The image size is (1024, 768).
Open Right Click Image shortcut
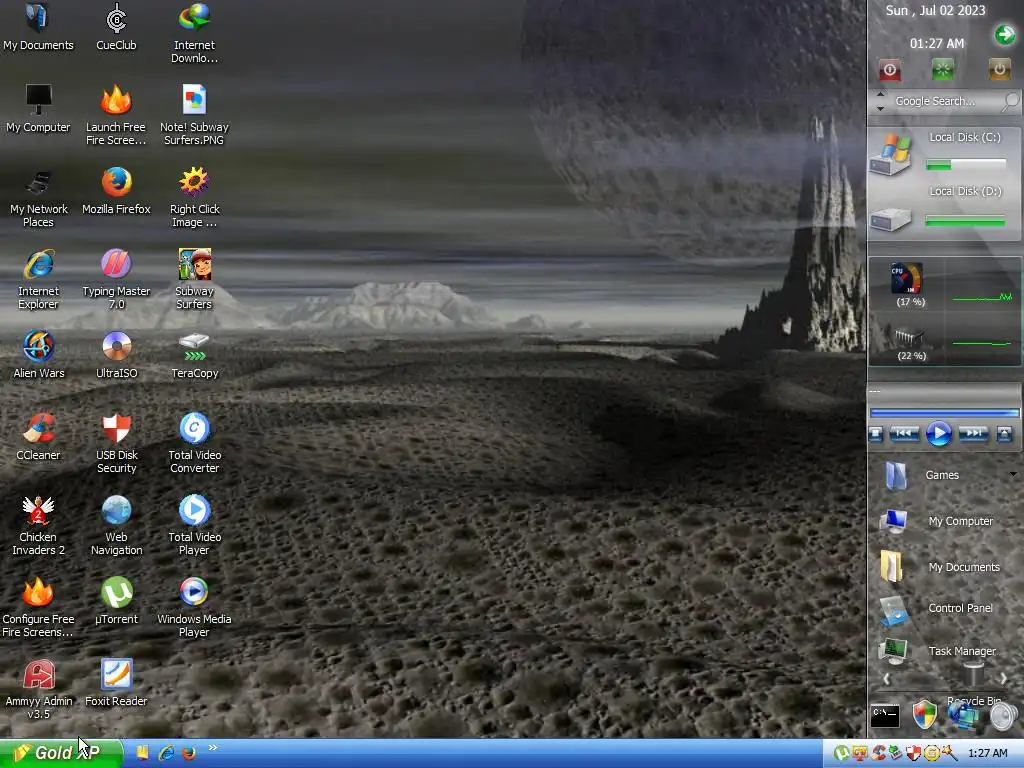[x=194, y=197]
